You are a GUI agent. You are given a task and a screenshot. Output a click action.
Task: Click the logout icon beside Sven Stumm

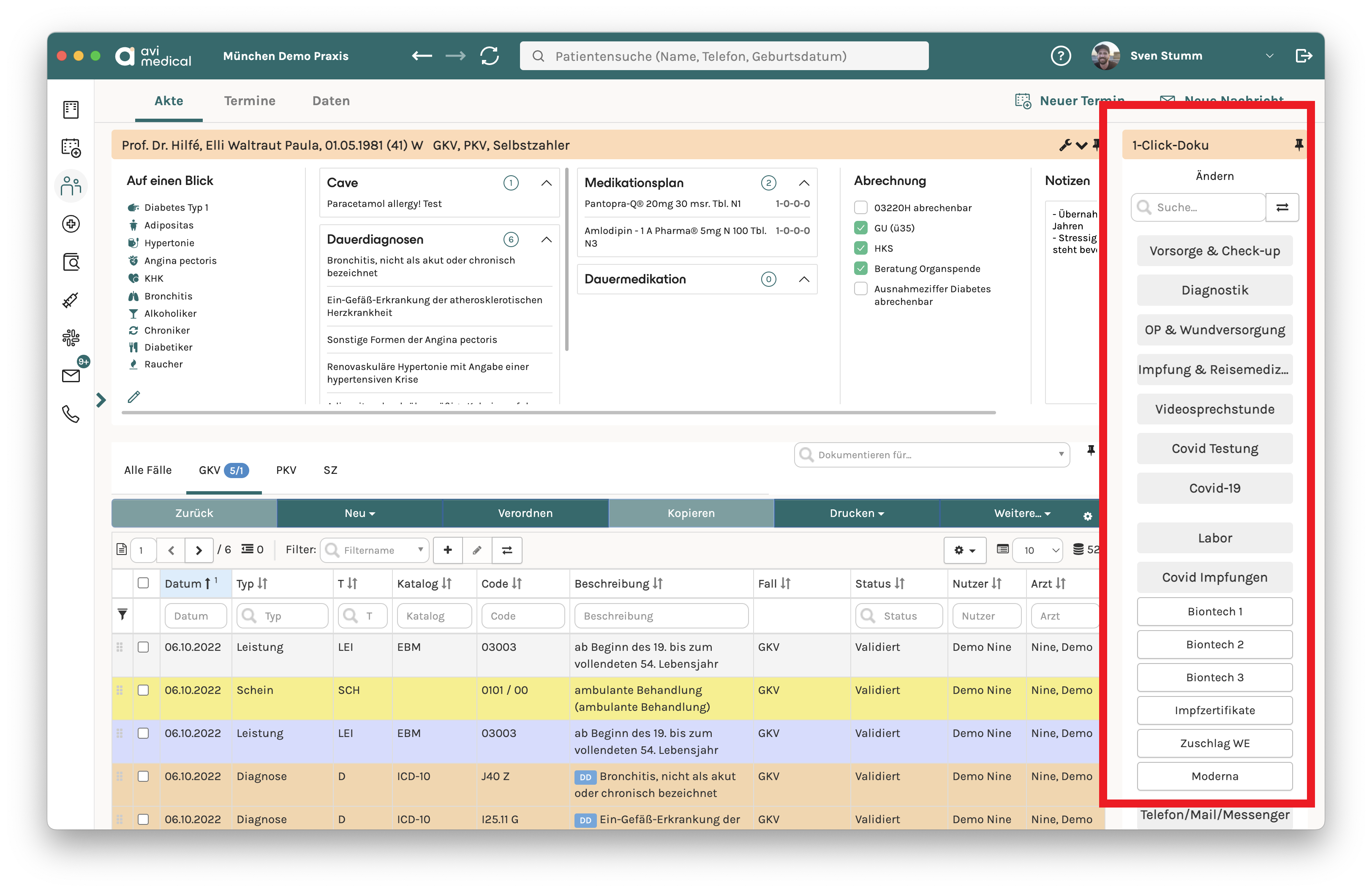pyautogui.click(x=1304, y=56)
